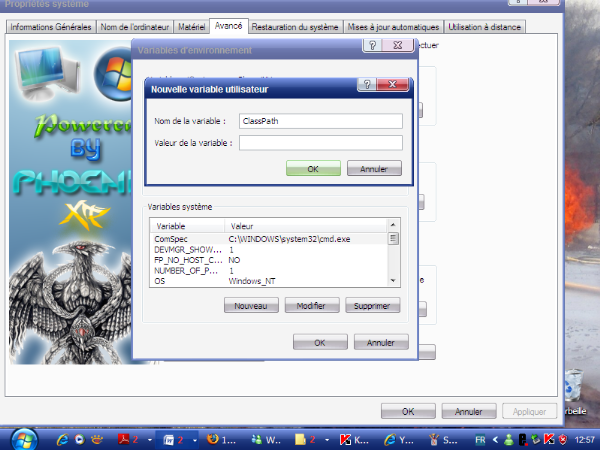Open the paw-shaped quick launch icon

(x=97, y=440)
